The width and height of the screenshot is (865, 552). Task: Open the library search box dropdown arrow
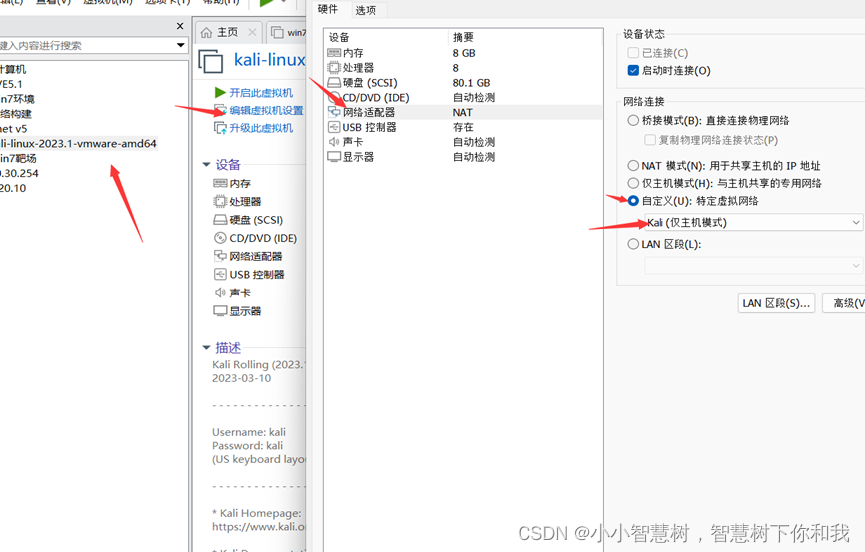tap(180, 45)
